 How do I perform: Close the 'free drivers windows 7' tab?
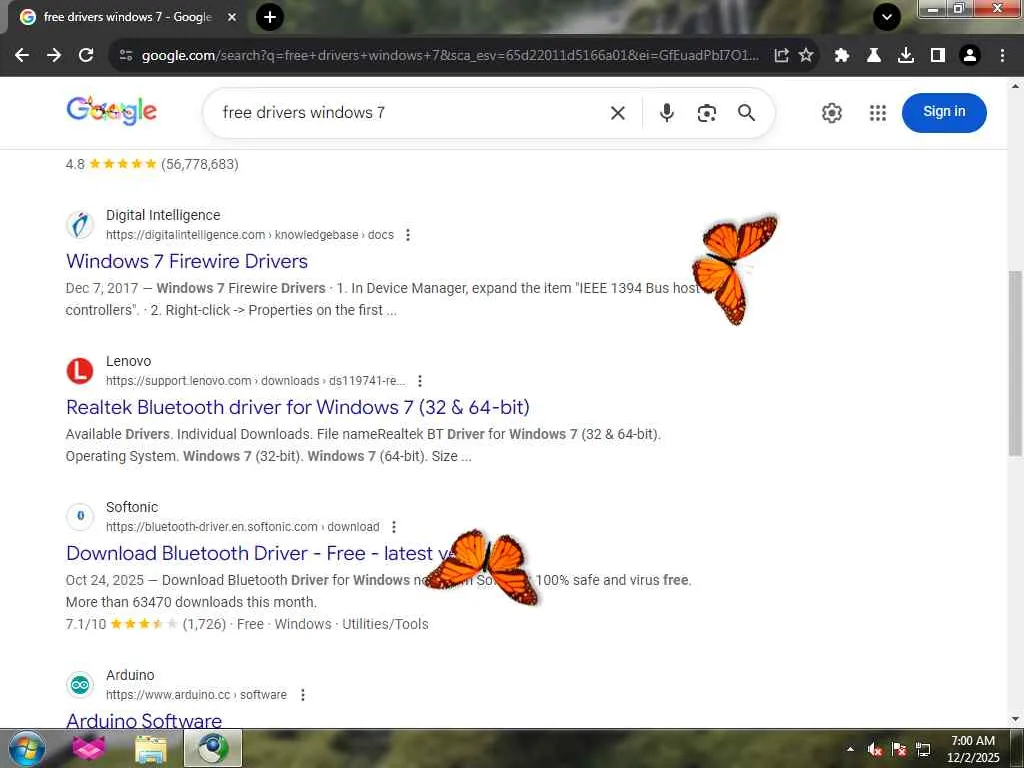[x=232, y=18]
